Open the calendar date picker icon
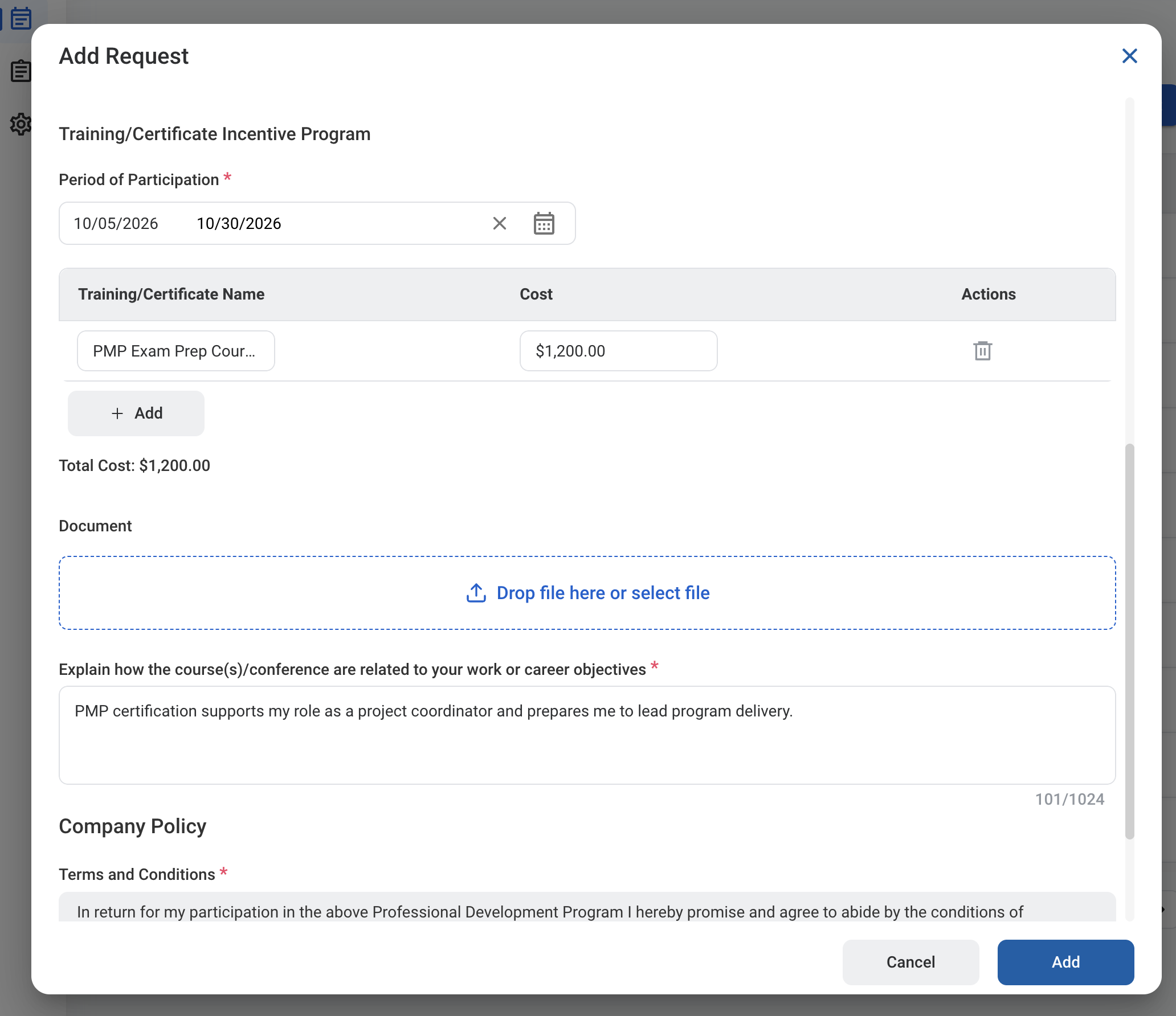 (x=544, y=223)
